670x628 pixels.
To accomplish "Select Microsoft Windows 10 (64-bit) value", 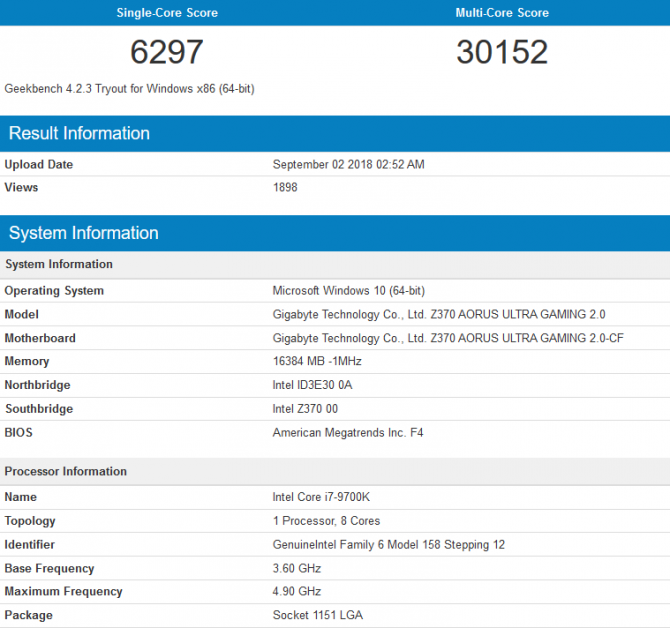I will tap(349, 291).
